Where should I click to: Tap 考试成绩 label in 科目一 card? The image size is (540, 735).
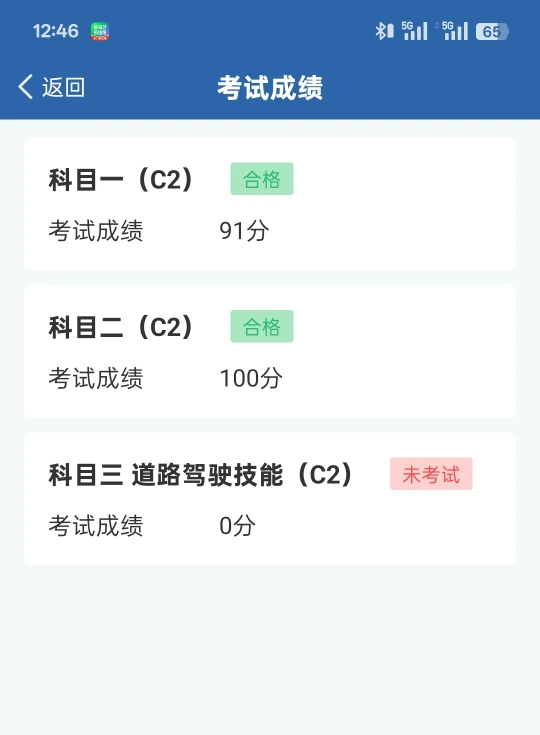pos(96,231)
